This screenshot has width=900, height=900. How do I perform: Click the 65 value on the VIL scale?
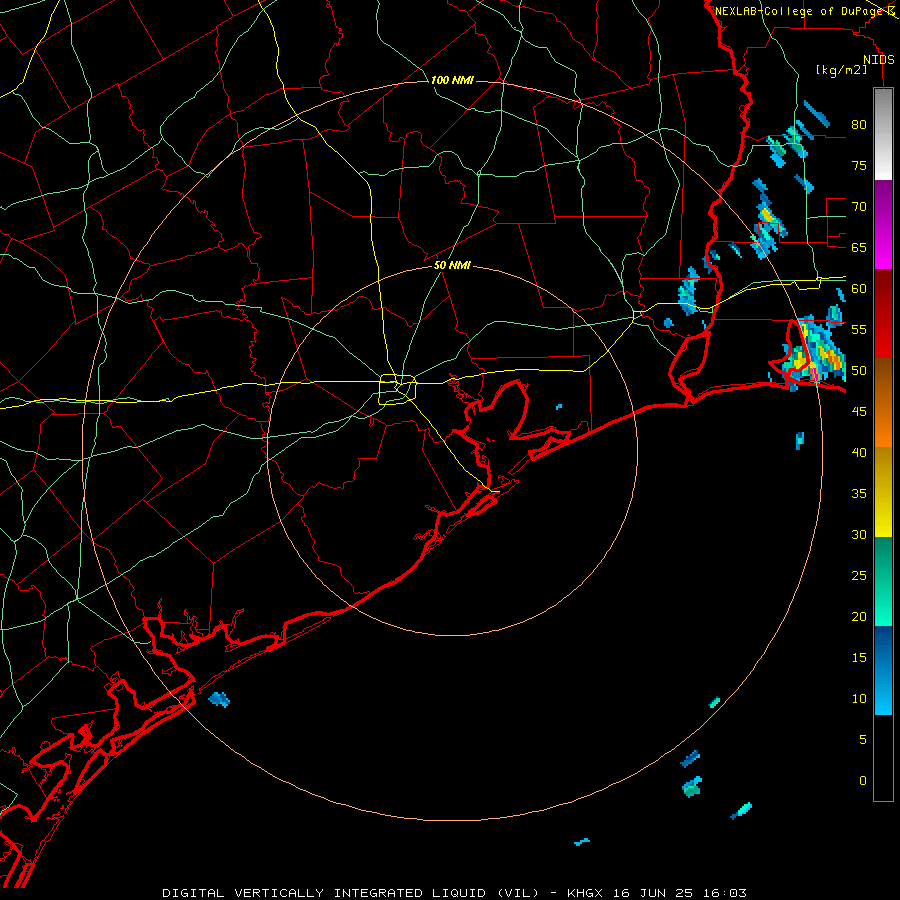[x=859, y=247]
